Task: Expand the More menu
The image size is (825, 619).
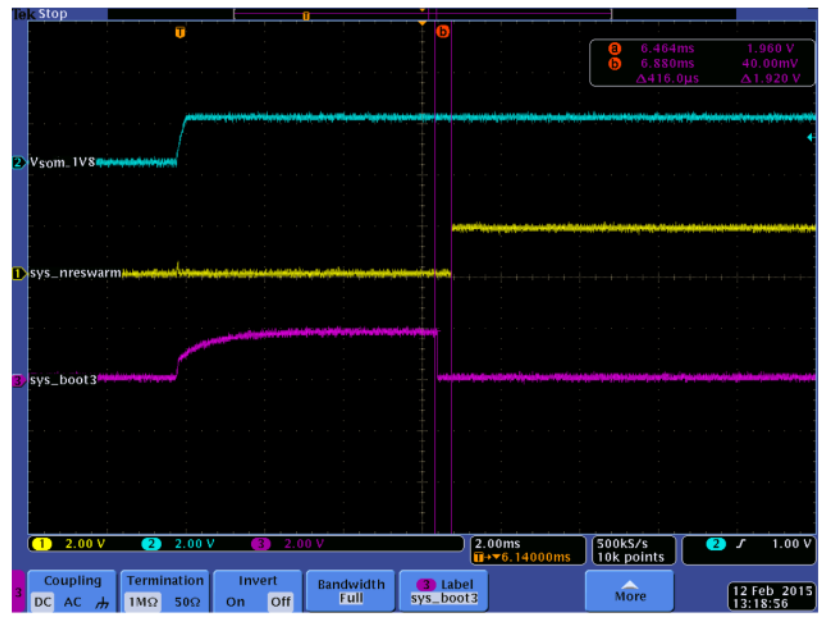Action: click(630, 591)
